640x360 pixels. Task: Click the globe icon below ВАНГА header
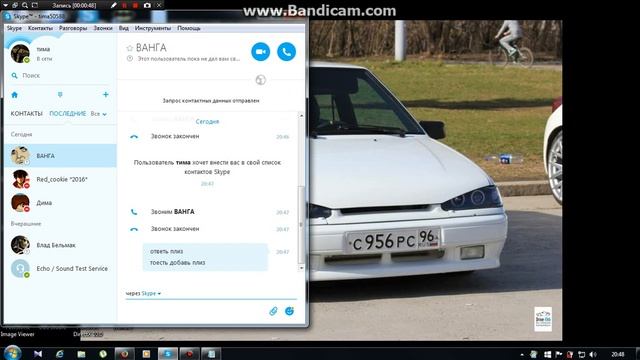260,80
